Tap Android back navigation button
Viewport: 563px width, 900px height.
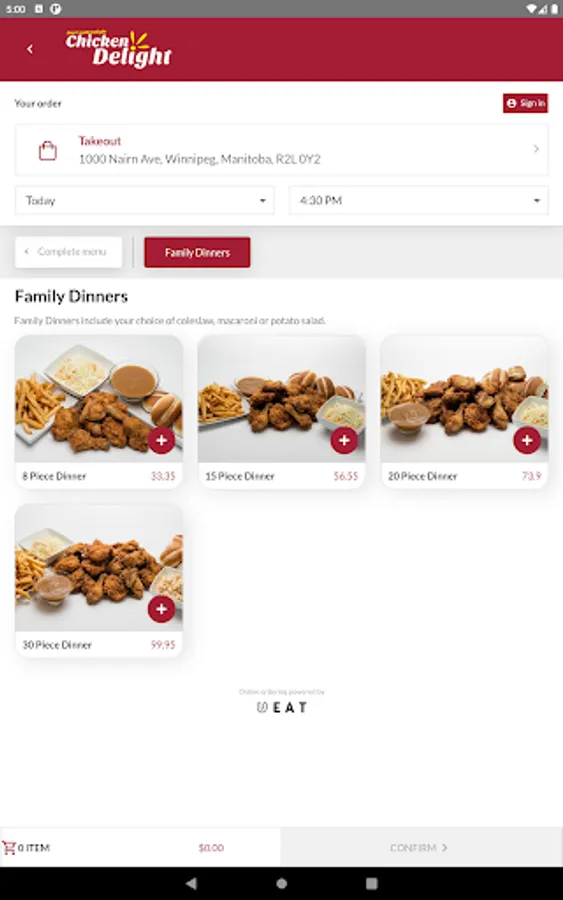(x=192, y=883)
